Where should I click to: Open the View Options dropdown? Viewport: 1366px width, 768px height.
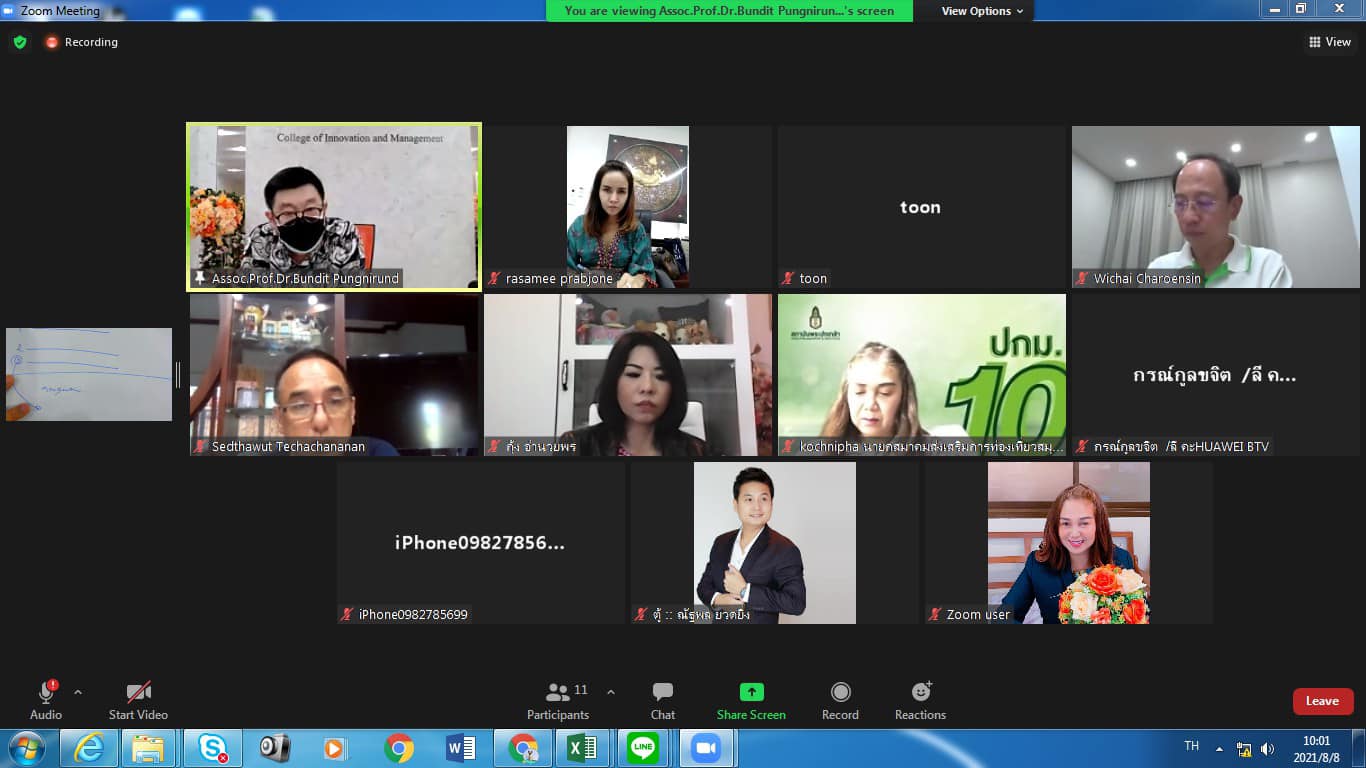(982, 11)
